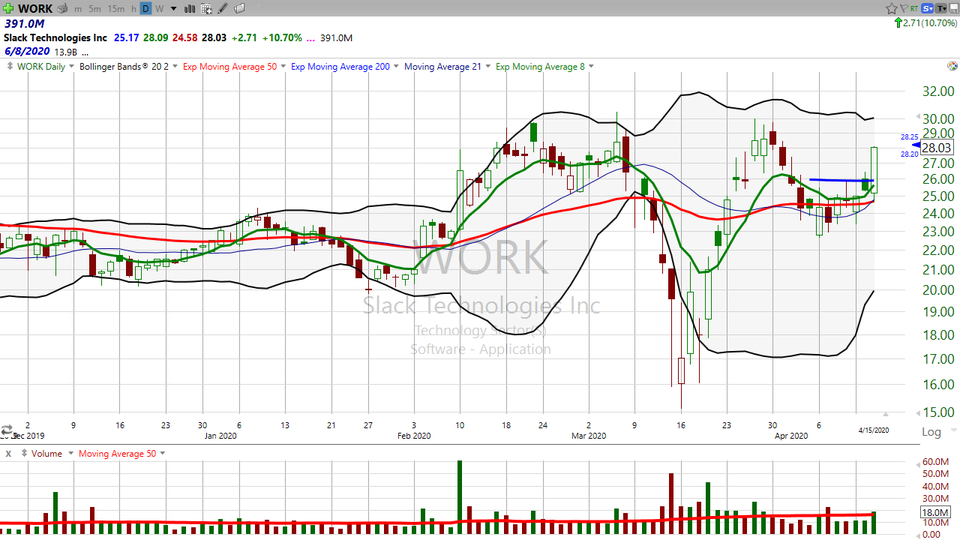
Task: Click the WORK Daily reorder arrows icon
Action: pyautogui.click(x=10, y=66)
